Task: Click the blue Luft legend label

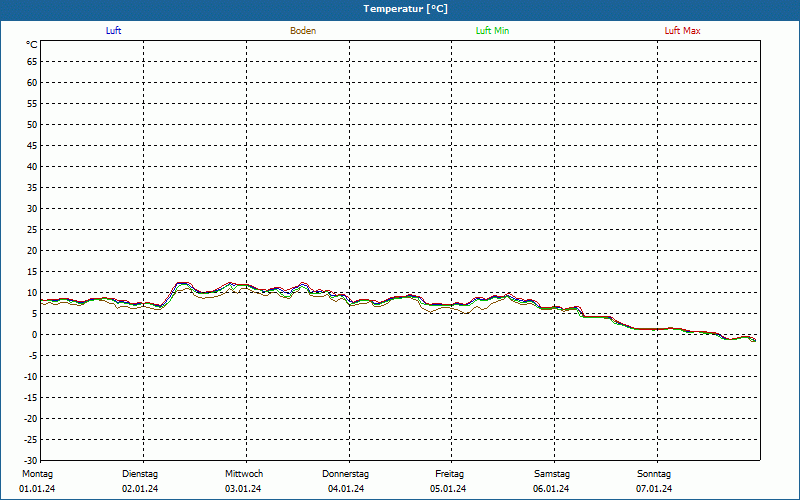Action: pyautogui.click(x=113, y=31)
